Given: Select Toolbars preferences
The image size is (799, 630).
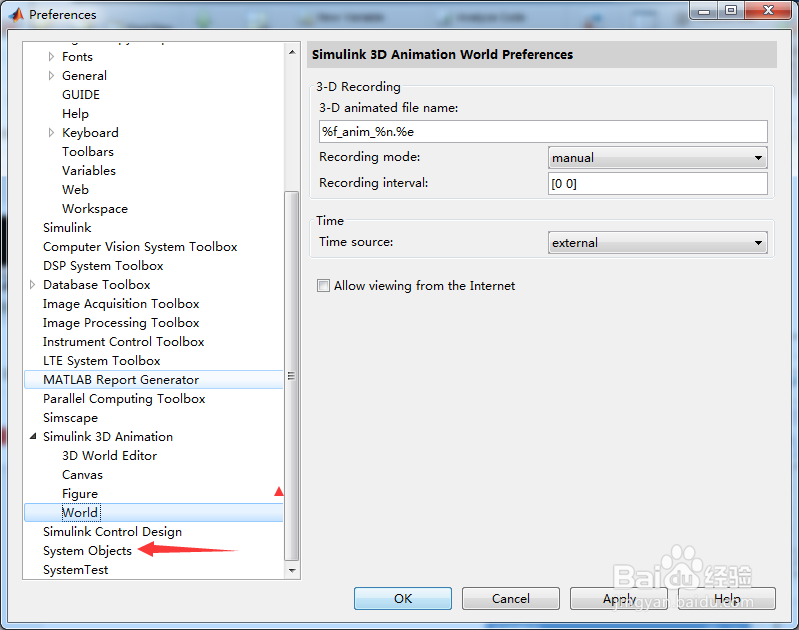Looking at the screenshot, I should (88, 151).
